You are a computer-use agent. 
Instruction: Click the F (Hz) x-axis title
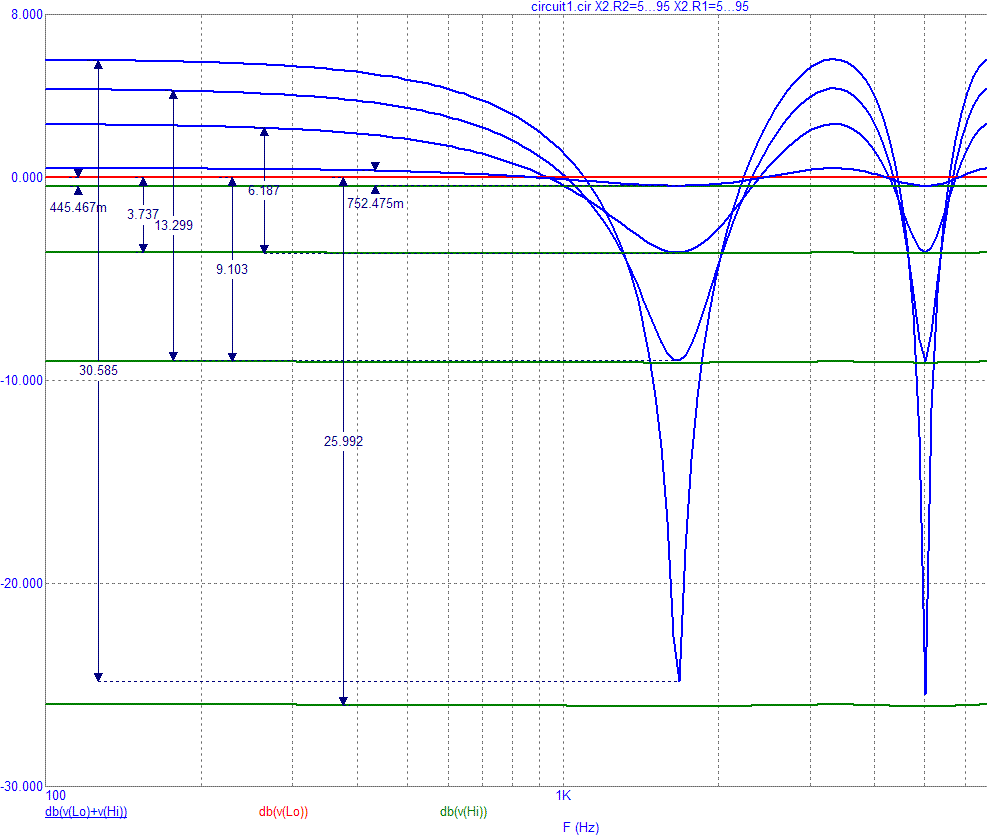click(580, 828)
